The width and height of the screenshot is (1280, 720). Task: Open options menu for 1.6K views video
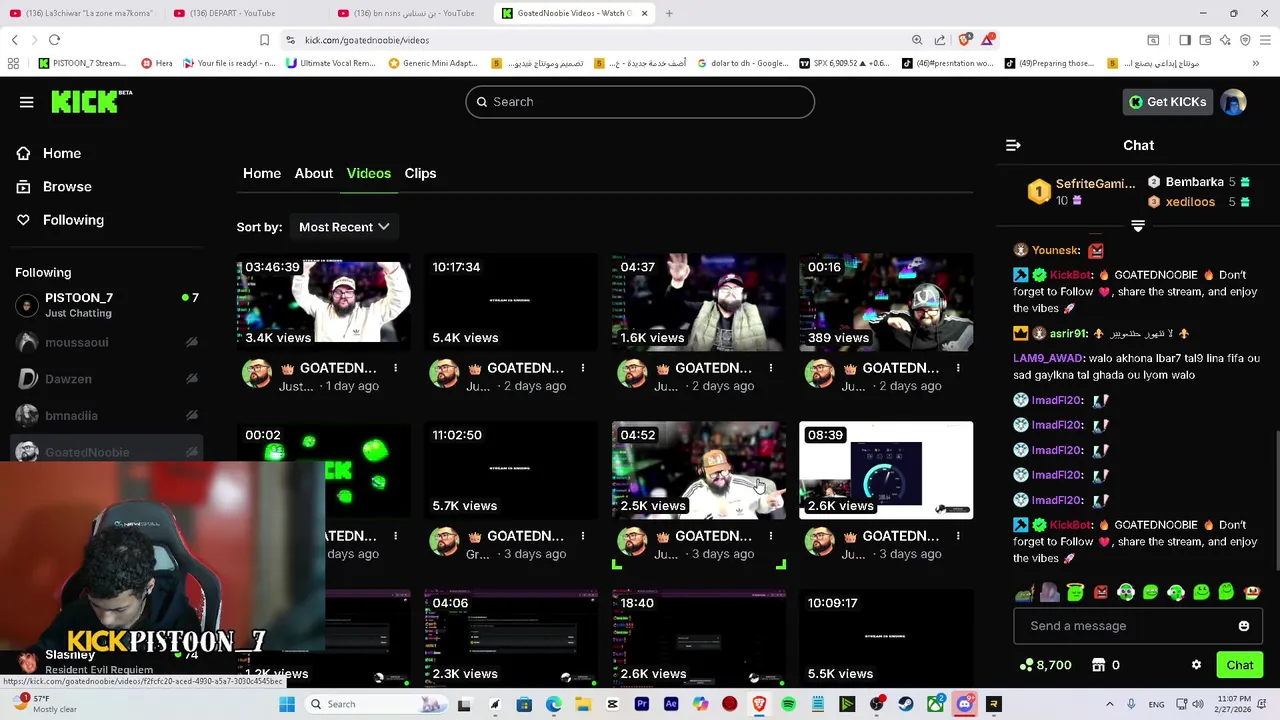pos(771,368)
